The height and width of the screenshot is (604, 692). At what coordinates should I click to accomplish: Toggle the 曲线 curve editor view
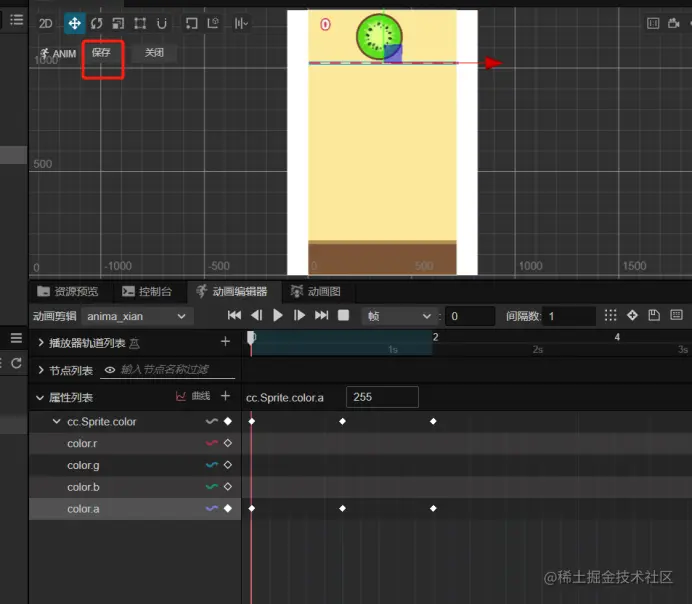coord(193,396)
